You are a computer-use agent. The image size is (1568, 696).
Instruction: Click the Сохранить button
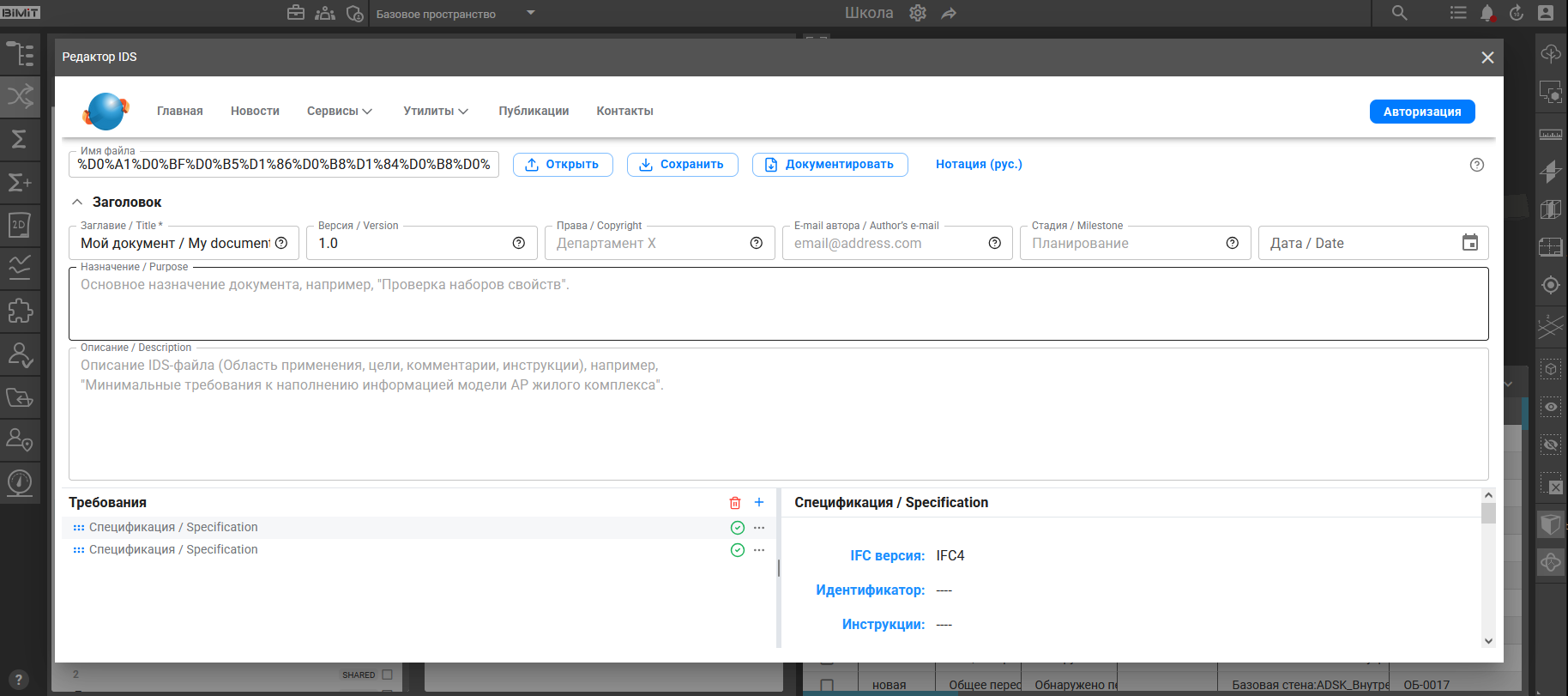683,165
